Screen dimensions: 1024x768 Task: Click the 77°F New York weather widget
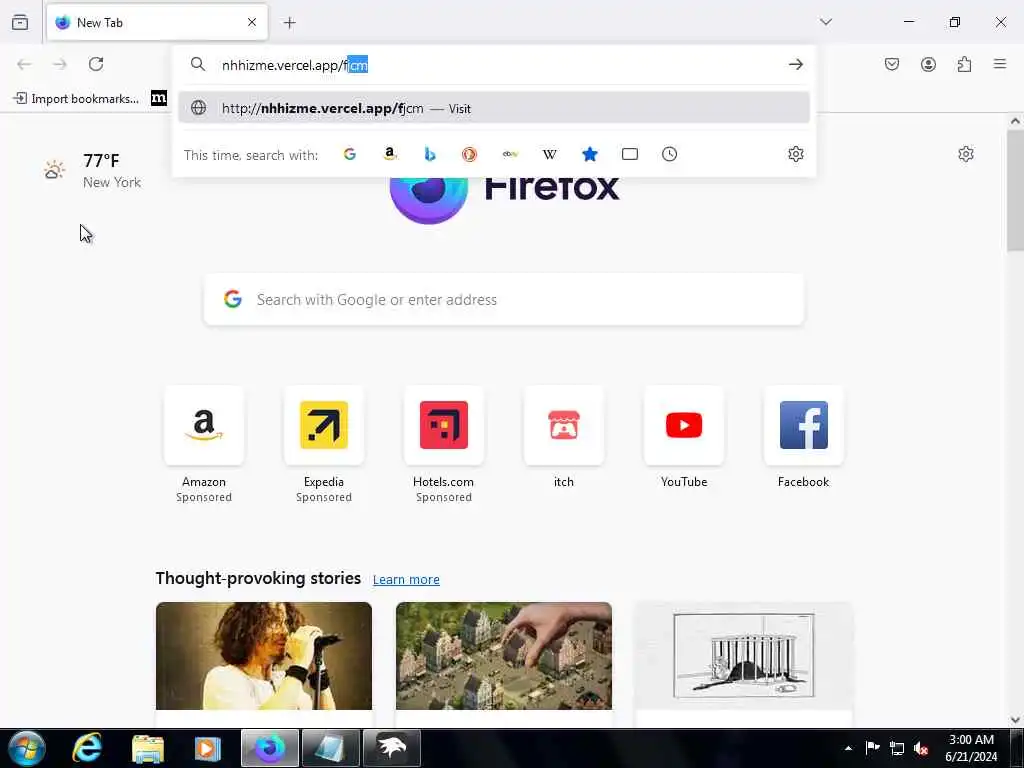(92, 170)
